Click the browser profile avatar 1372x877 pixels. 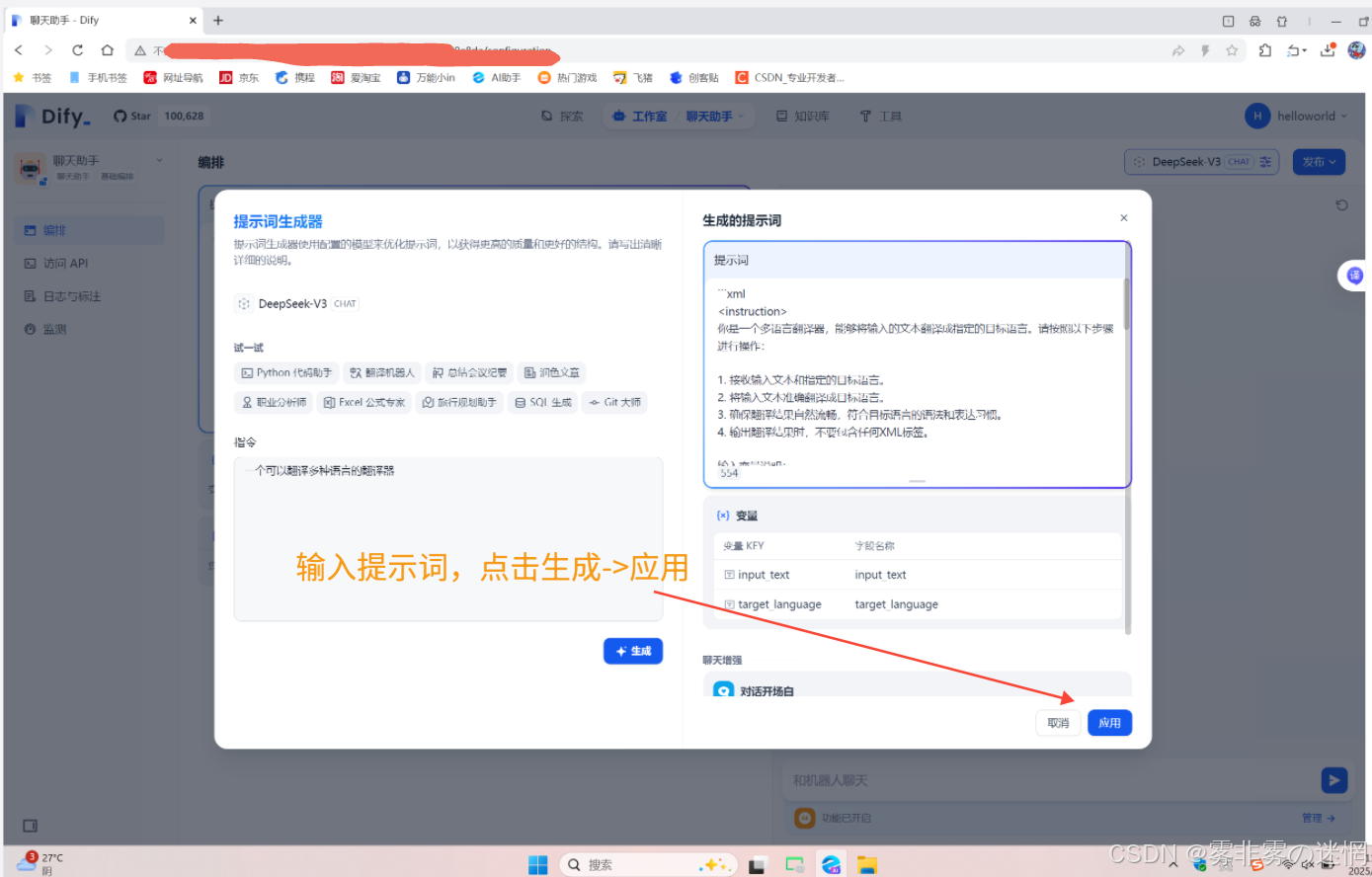pos(1356,49)
